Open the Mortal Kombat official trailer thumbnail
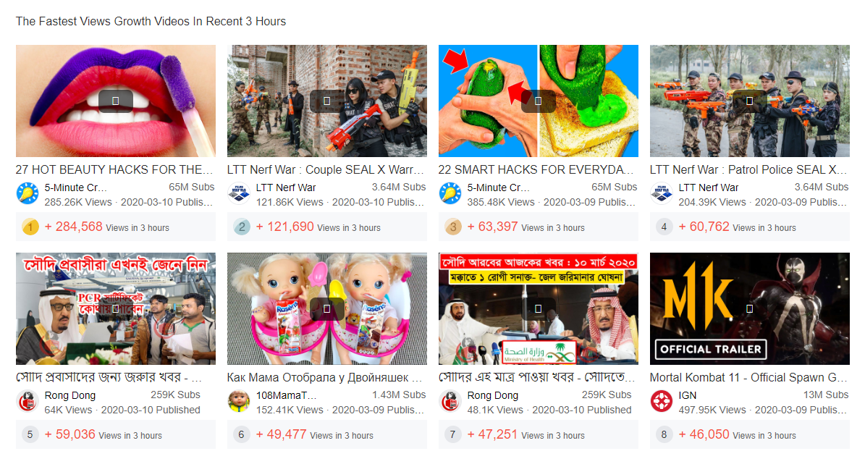Screen dimensions: 865x451 pos(750,309)
